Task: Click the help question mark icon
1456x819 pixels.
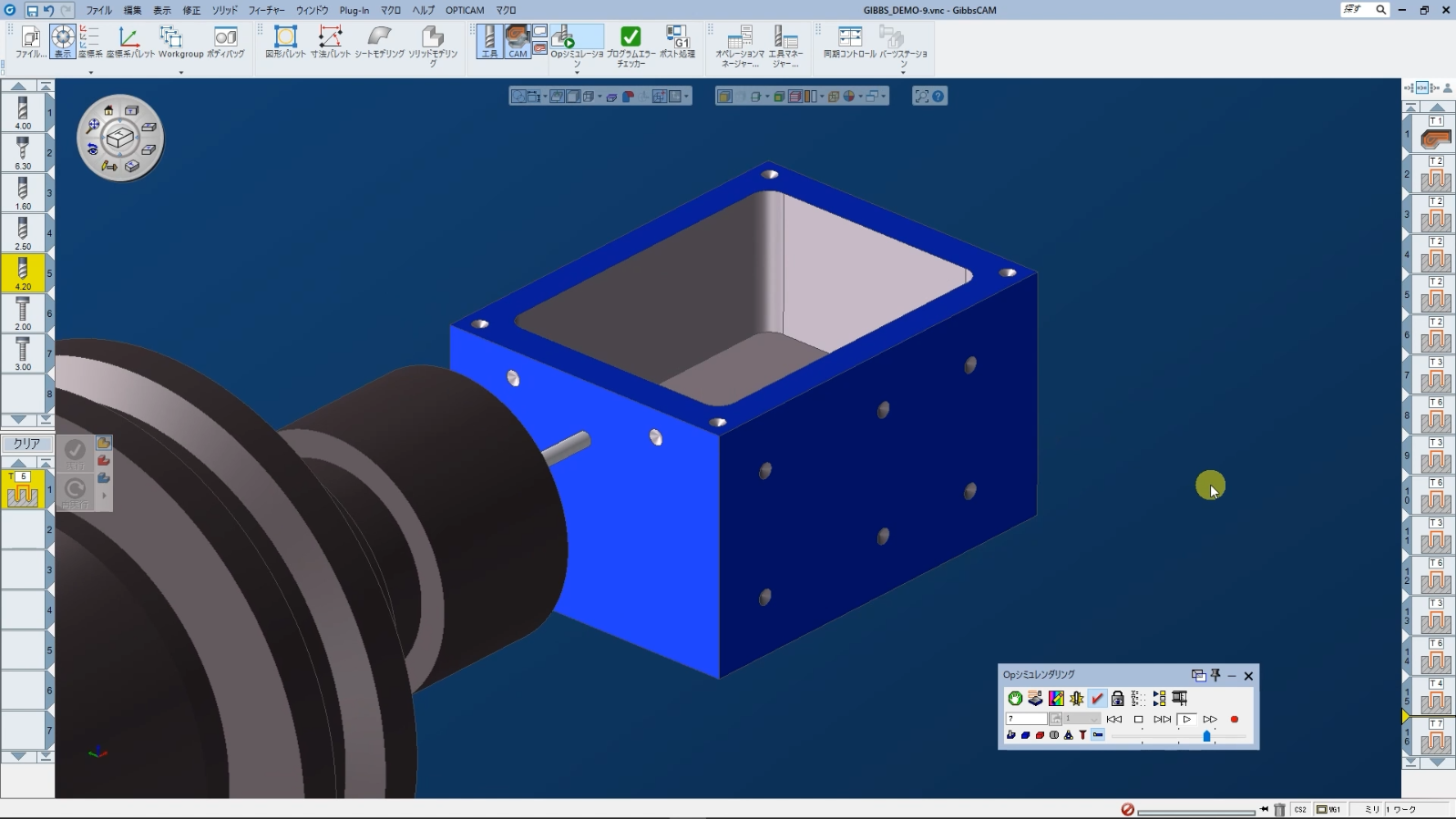Action: (938, 96)
